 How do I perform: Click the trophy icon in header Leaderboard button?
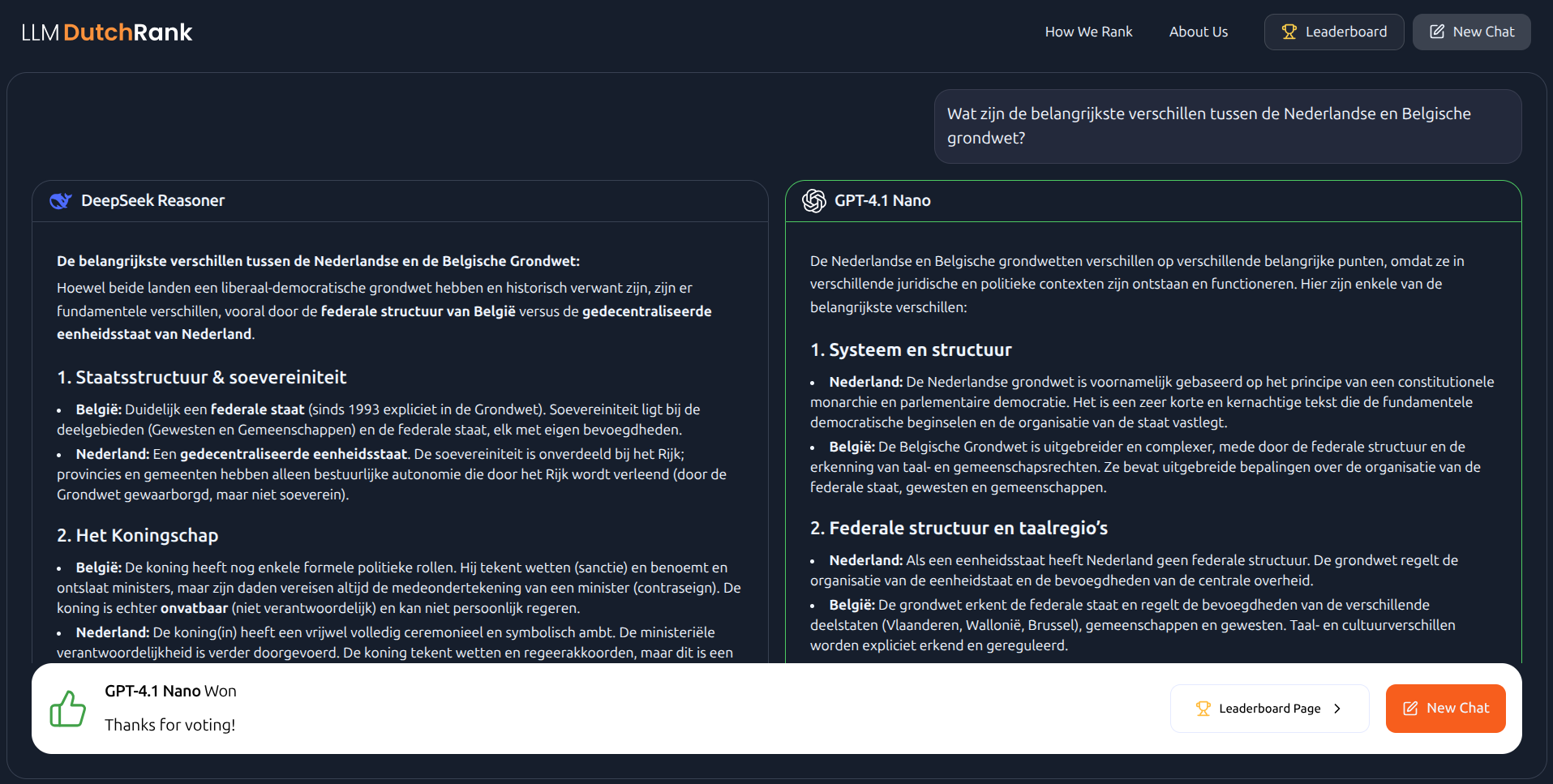(1289, 32)
